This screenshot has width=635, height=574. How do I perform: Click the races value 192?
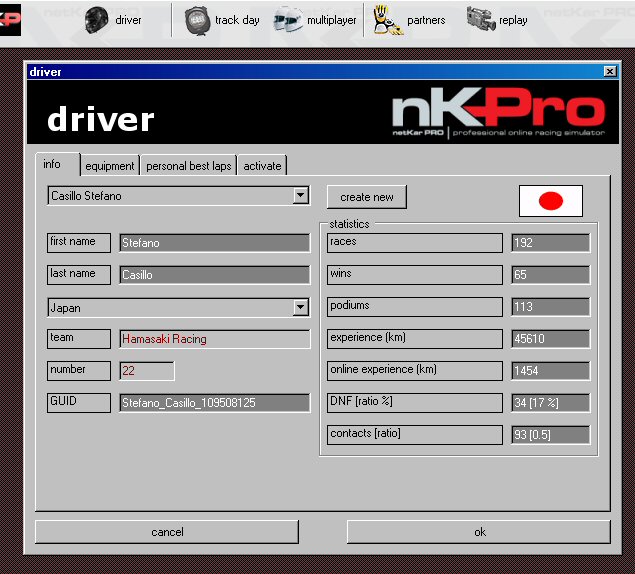click(x=551, y=243)
